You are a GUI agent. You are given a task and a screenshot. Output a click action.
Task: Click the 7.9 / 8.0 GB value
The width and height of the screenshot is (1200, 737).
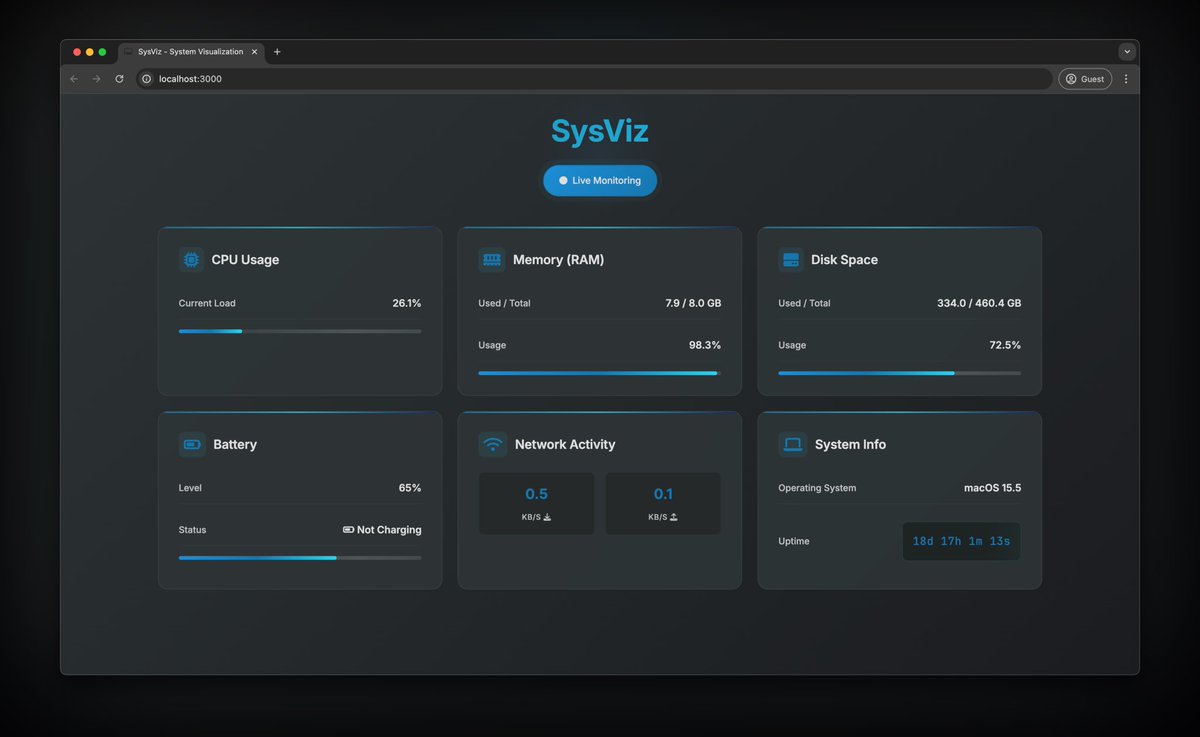pos(693,303)
